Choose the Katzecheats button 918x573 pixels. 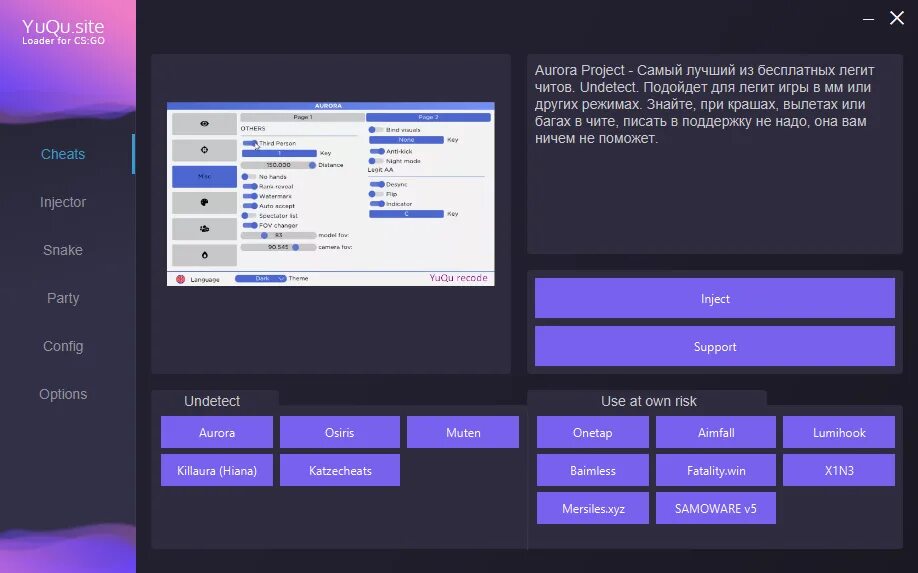click(340, 471)
